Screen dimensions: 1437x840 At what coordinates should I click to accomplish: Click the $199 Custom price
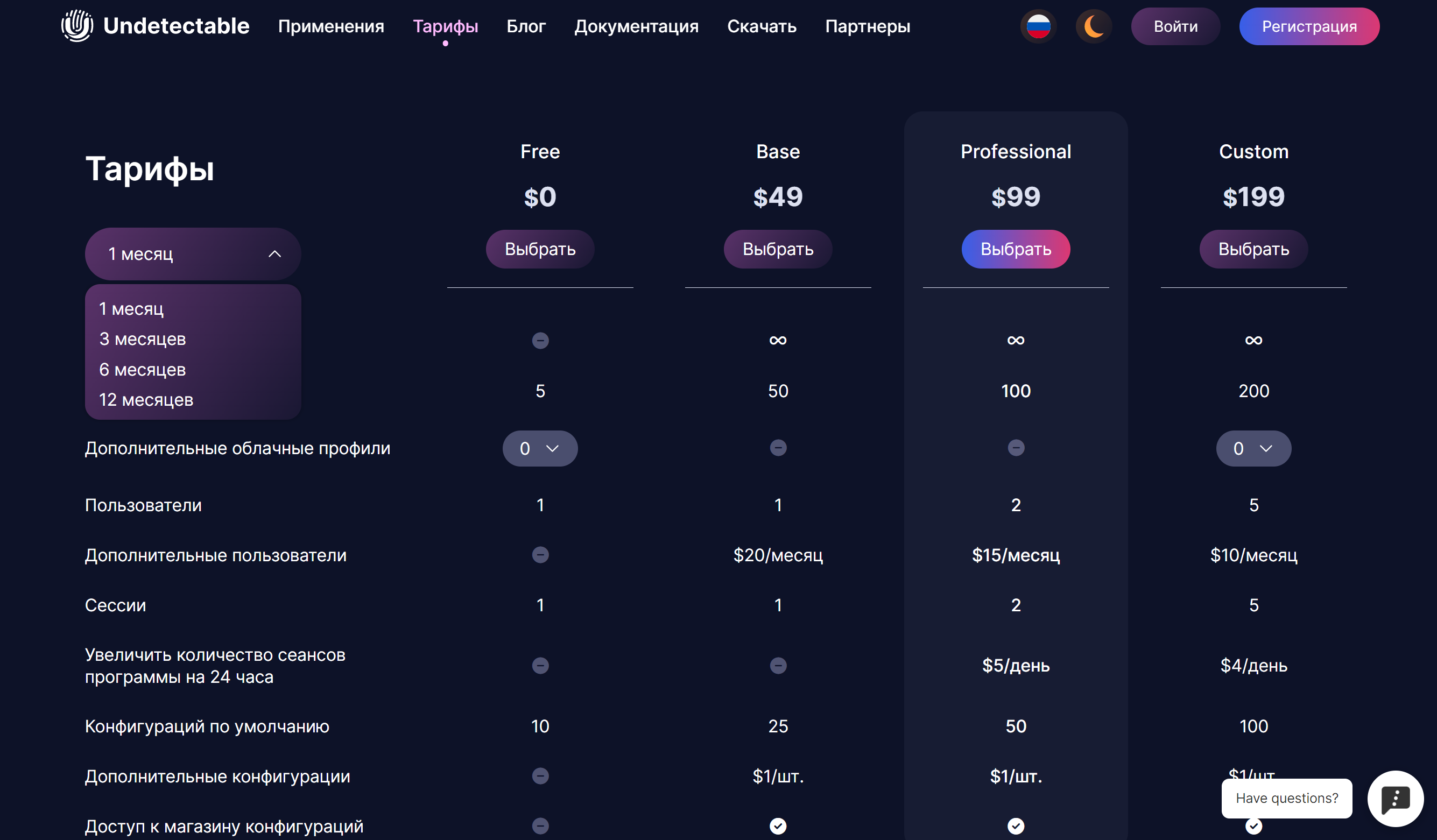click(x=1253, y=197)
